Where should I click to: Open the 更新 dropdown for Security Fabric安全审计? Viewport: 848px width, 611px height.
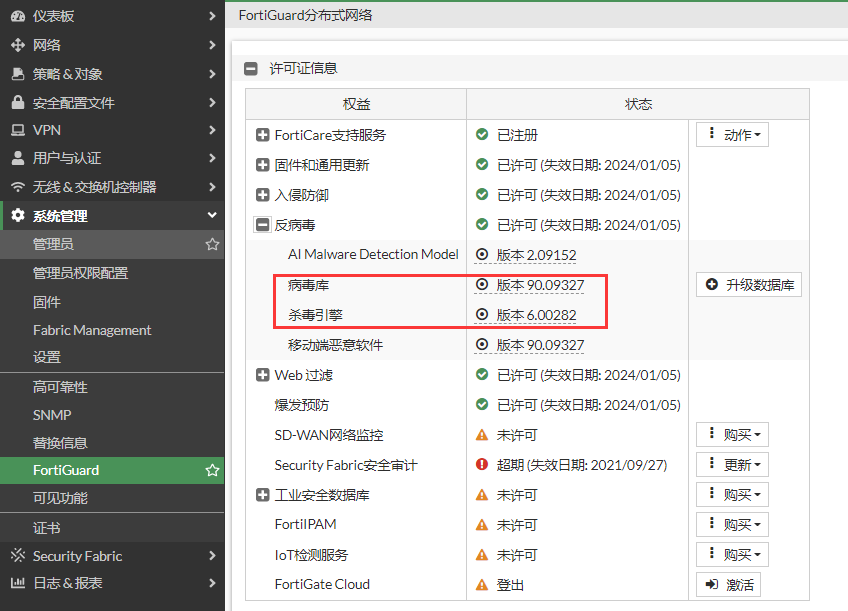point(732,465)
